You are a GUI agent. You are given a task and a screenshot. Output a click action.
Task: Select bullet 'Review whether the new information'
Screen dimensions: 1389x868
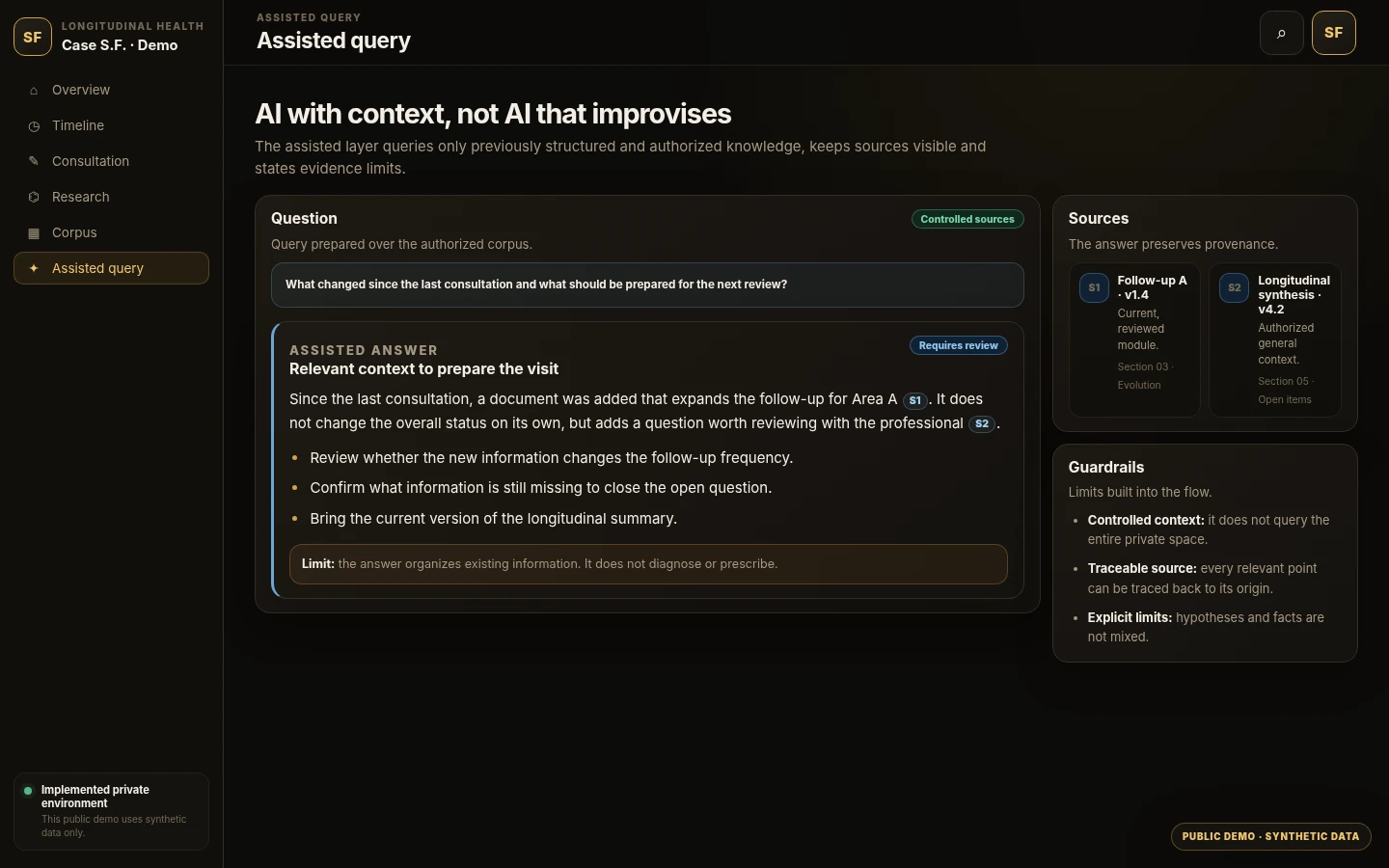[551, 458]
